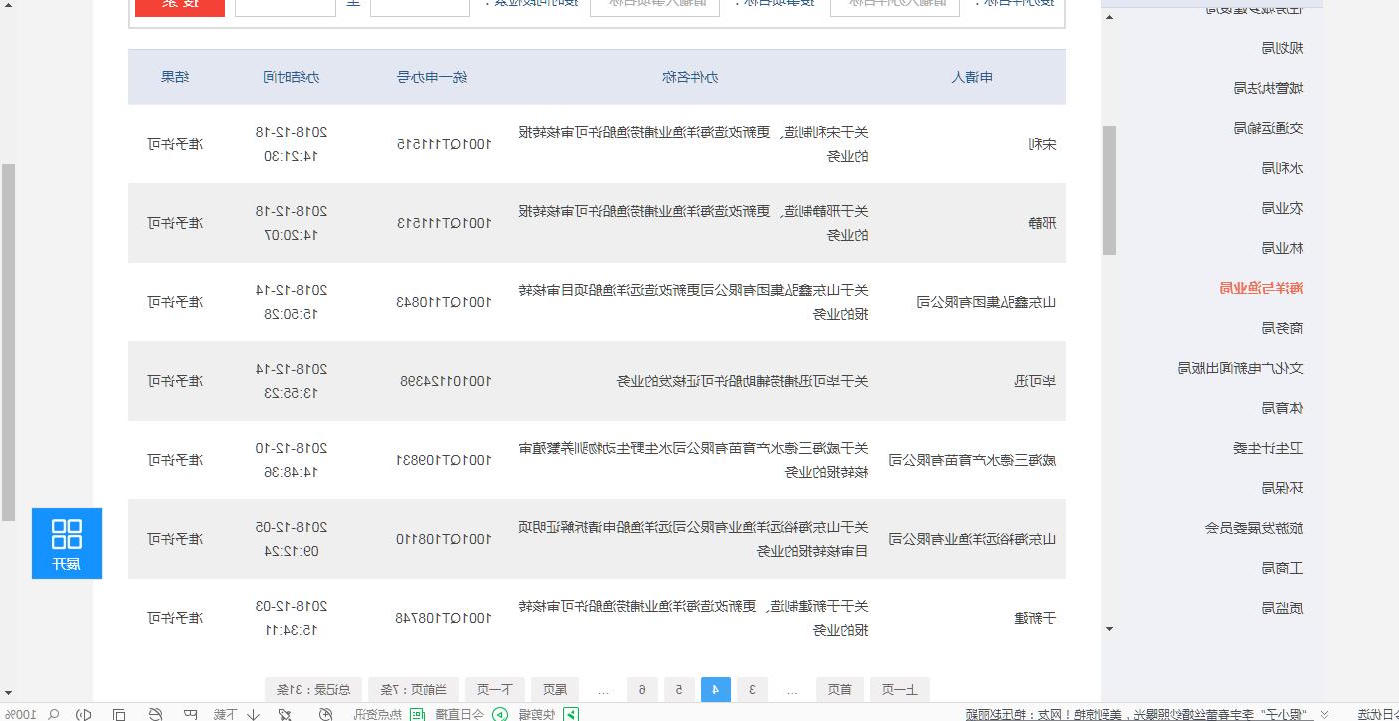Select 林业局 in department list
The height and width of the screenshot is (721, 1399).
[x=1283, y=248]
